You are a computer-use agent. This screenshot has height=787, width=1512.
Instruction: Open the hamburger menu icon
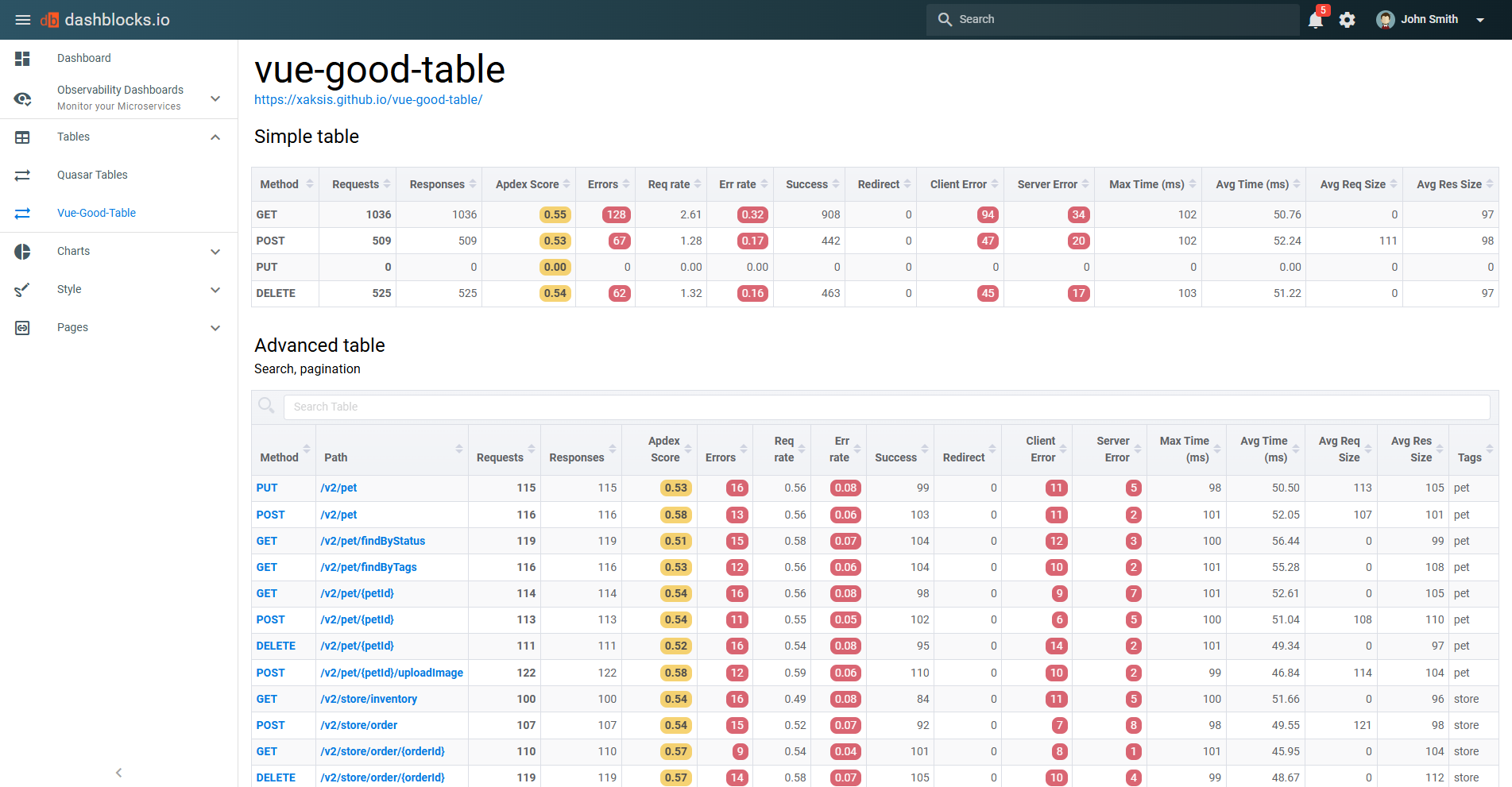(23, 20)
